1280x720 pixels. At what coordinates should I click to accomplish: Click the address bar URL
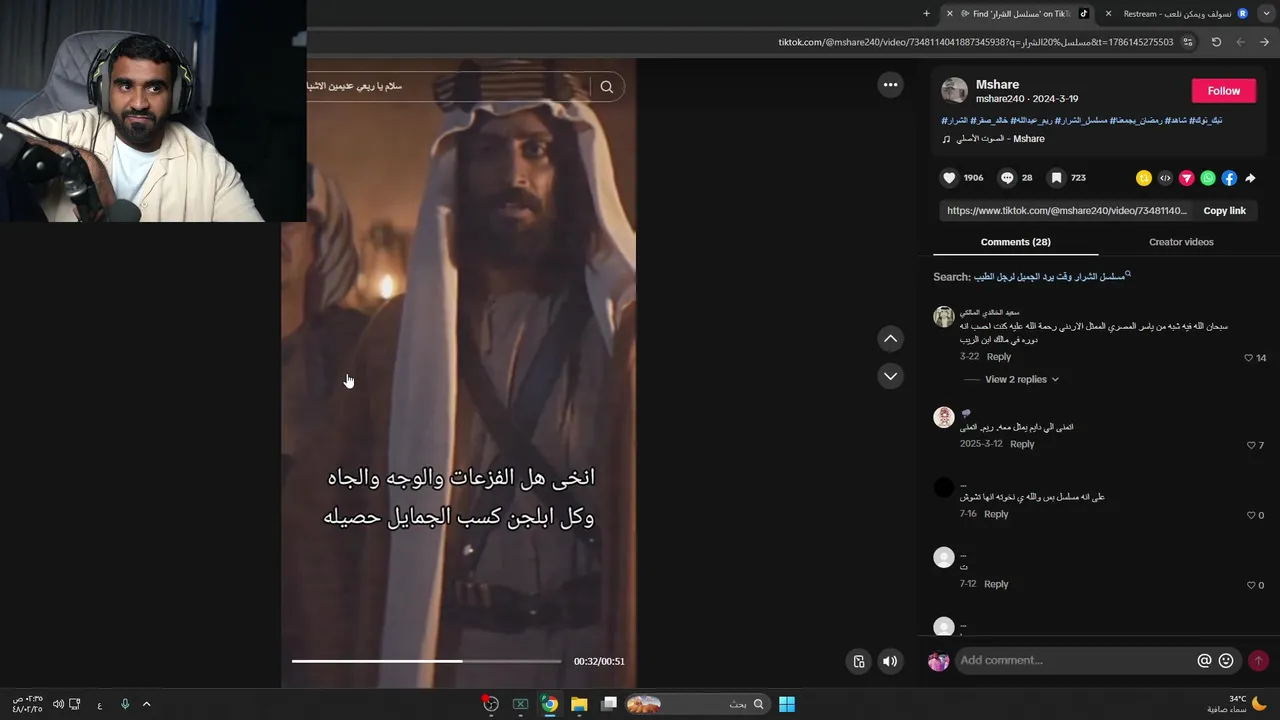(976, 42)
